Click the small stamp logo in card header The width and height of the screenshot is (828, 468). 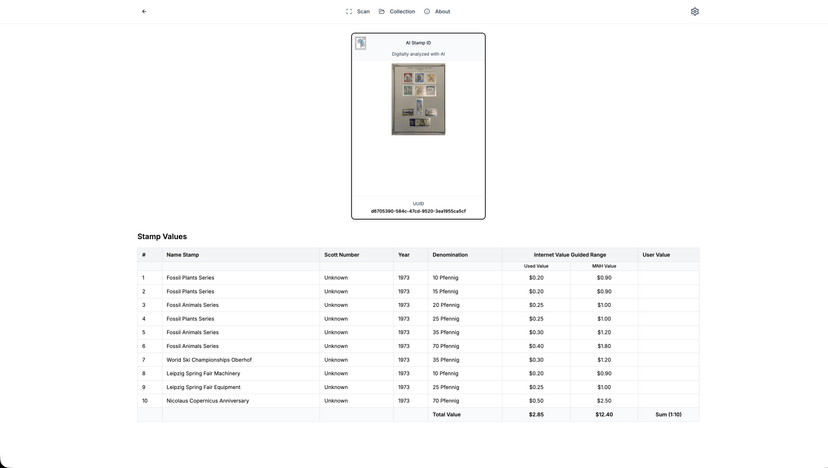(x=360, y=43)
